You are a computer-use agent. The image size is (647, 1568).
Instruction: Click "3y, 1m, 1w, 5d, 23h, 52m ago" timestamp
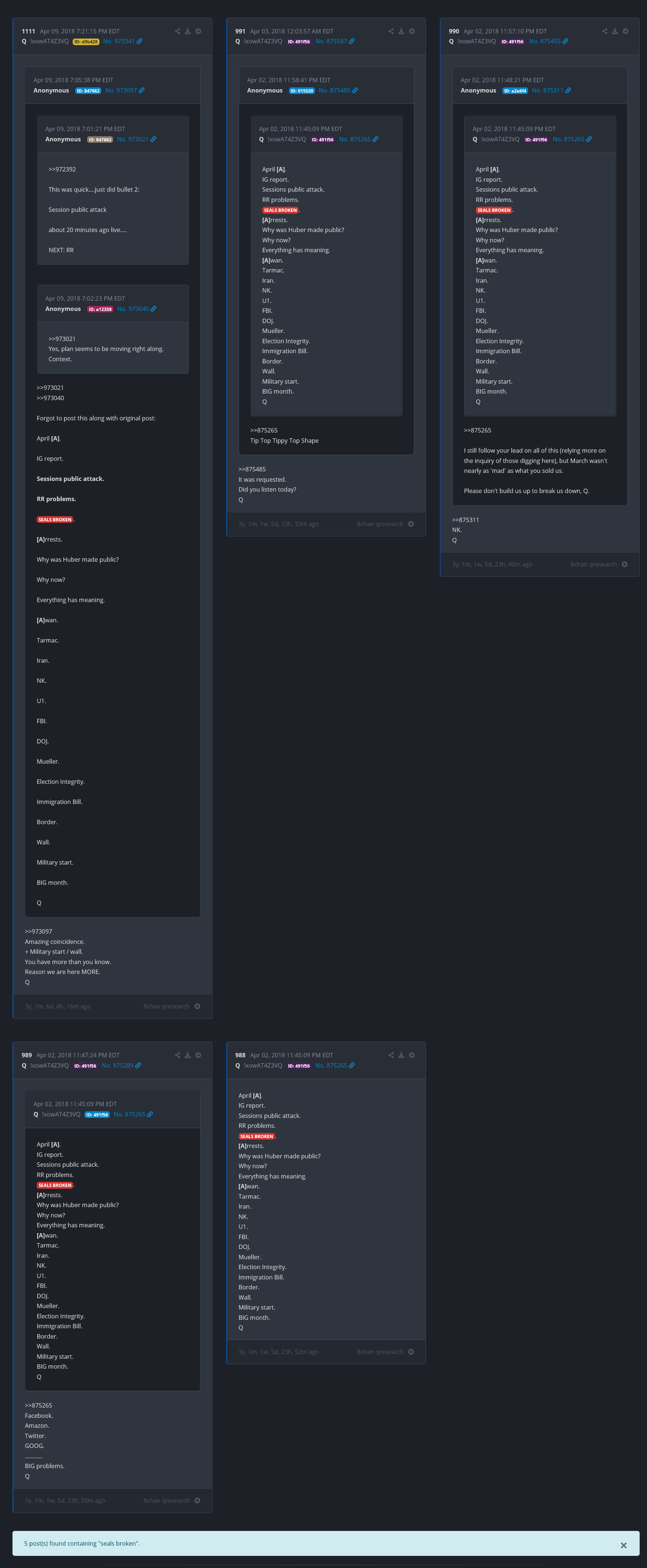pyautogui.click(x=279, y=1352)
